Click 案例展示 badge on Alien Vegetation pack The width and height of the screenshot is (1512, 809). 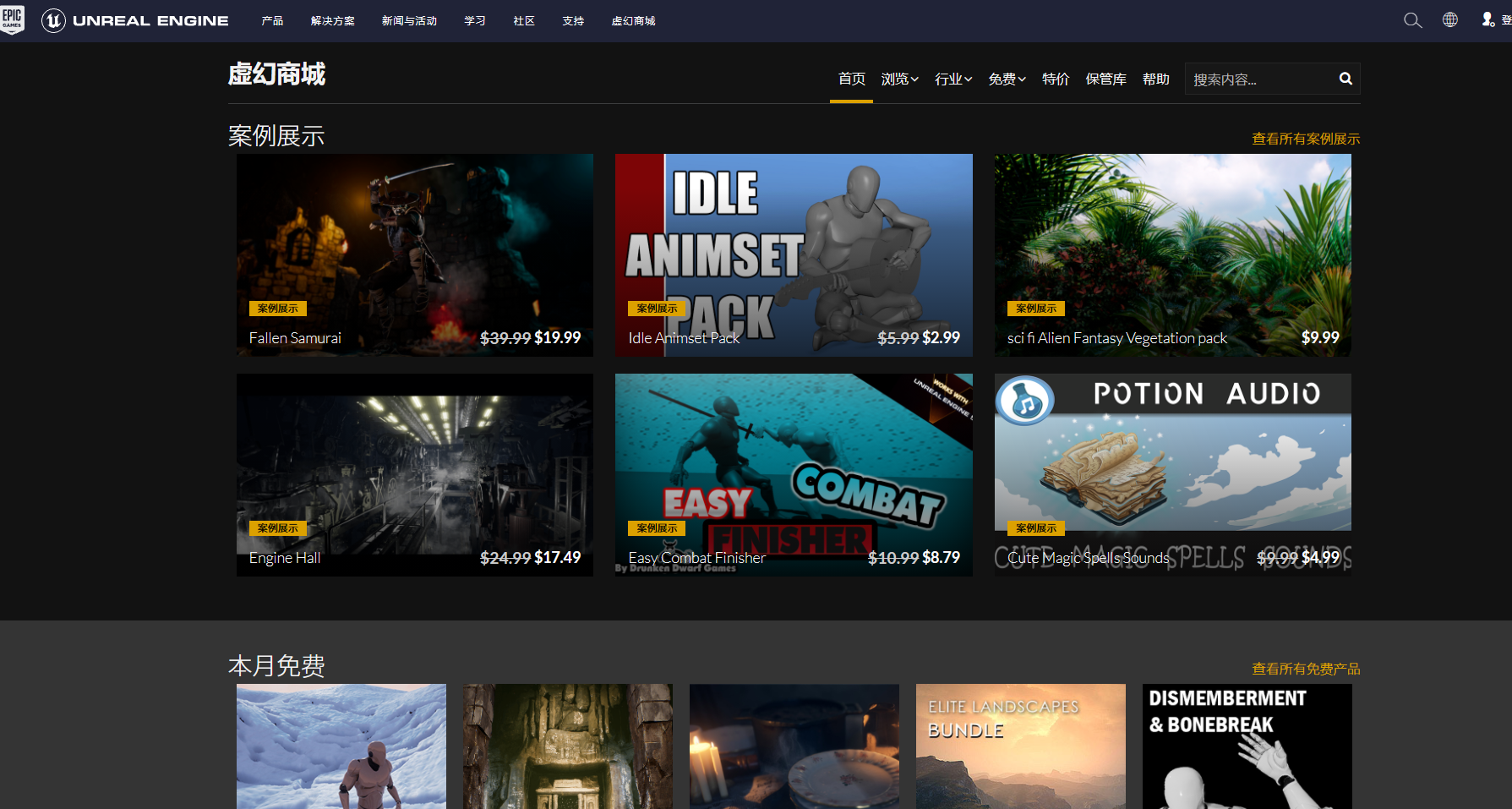pos(1036,309)
